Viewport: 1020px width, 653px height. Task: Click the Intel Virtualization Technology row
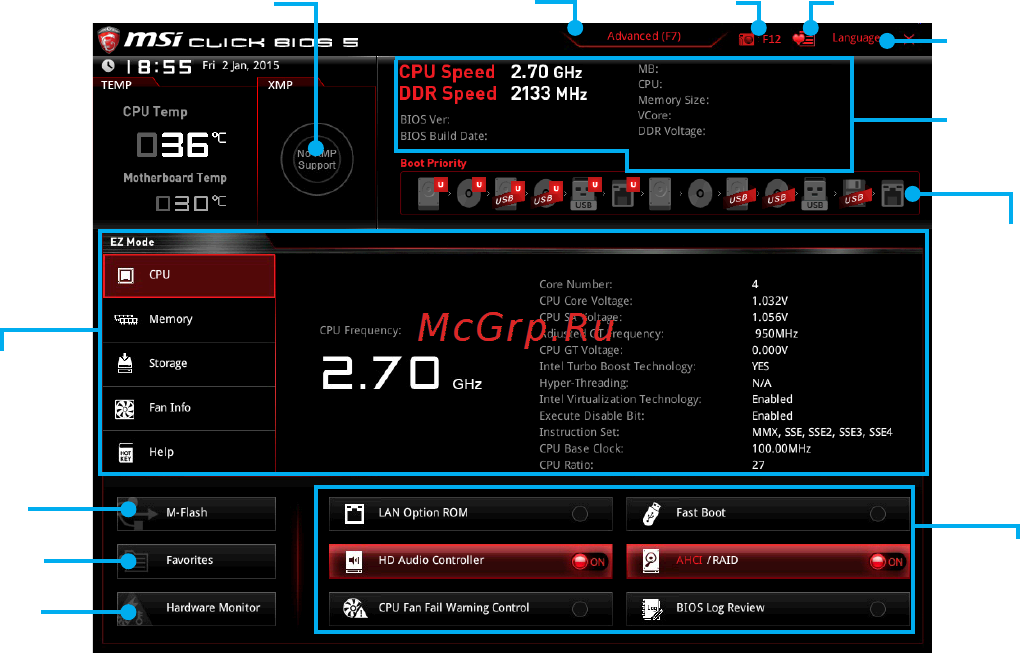[x=666, y=399]
